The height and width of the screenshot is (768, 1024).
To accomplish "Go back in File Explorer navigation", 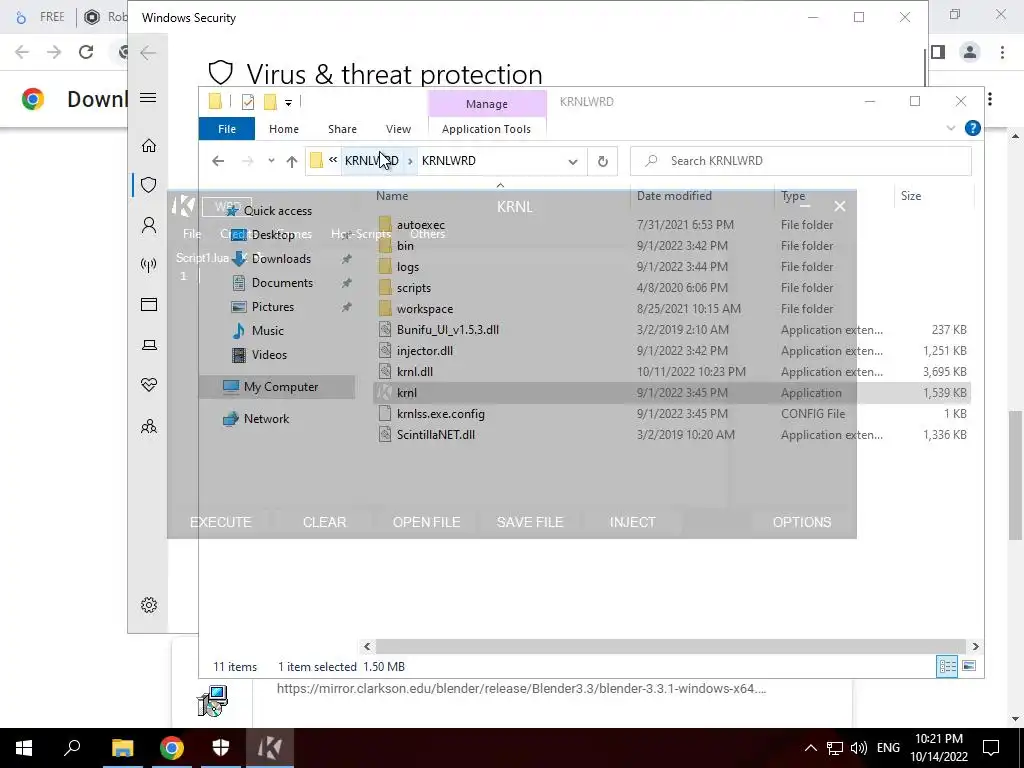I will click(x=218, y=161).
